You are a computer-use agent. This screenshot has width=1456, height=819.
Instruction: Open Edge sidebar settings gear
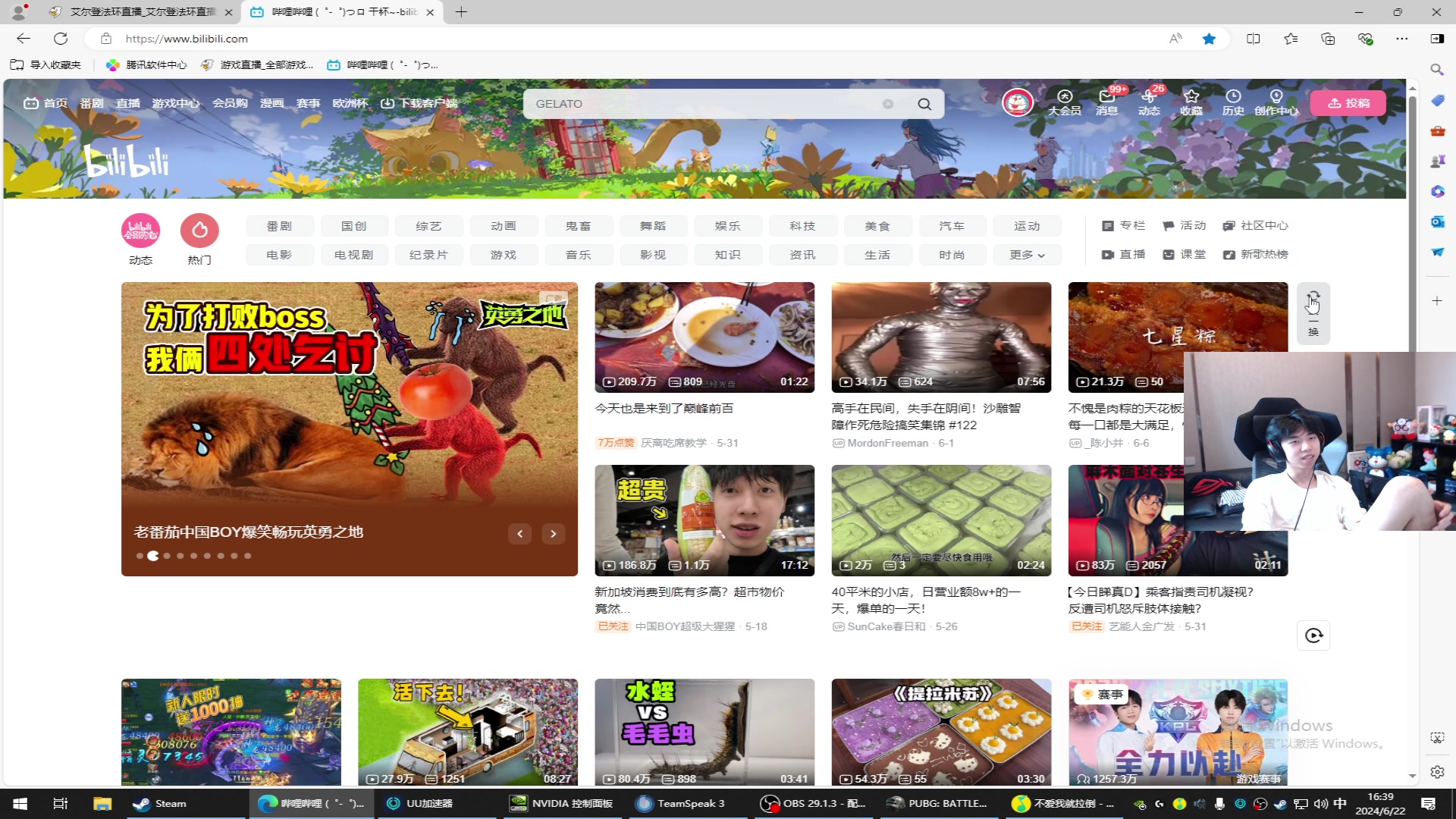tap(1437, 772)
